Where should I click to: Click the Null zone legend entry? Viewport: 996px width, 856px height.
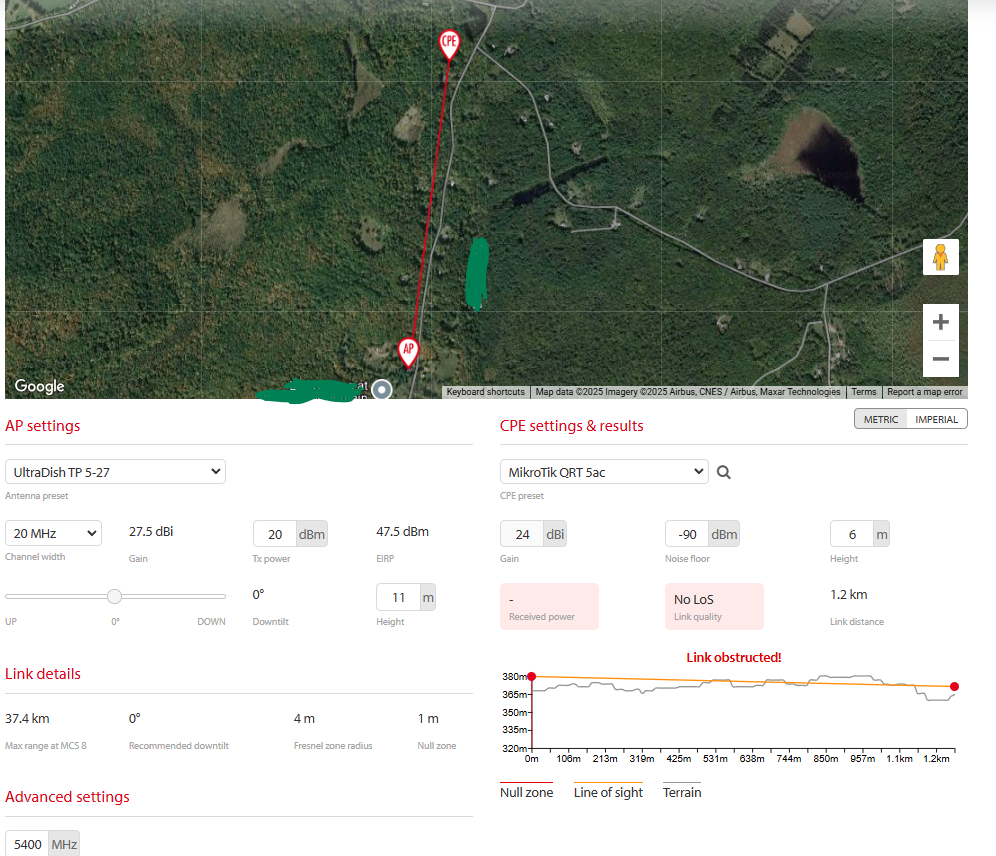click(x=527, y=792)
